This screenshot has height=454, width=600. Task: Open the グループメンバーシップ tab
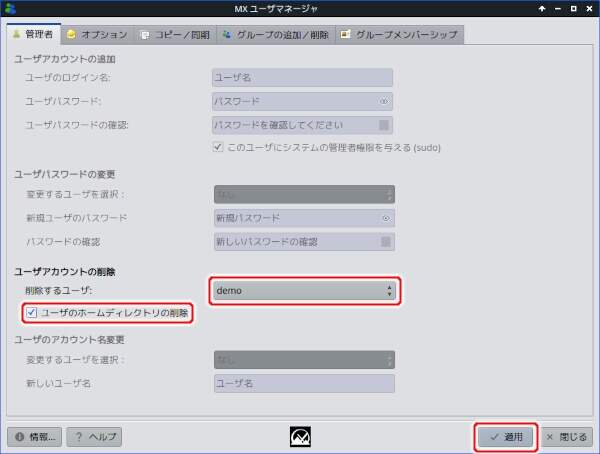[x=399, y=35]
